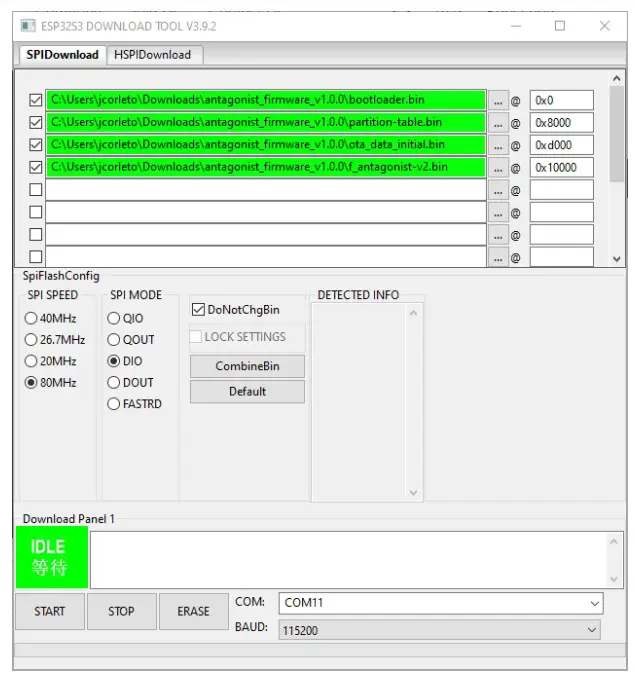
Task: Enable the fifth empty file row checkbox
Action: click(36, 190)
